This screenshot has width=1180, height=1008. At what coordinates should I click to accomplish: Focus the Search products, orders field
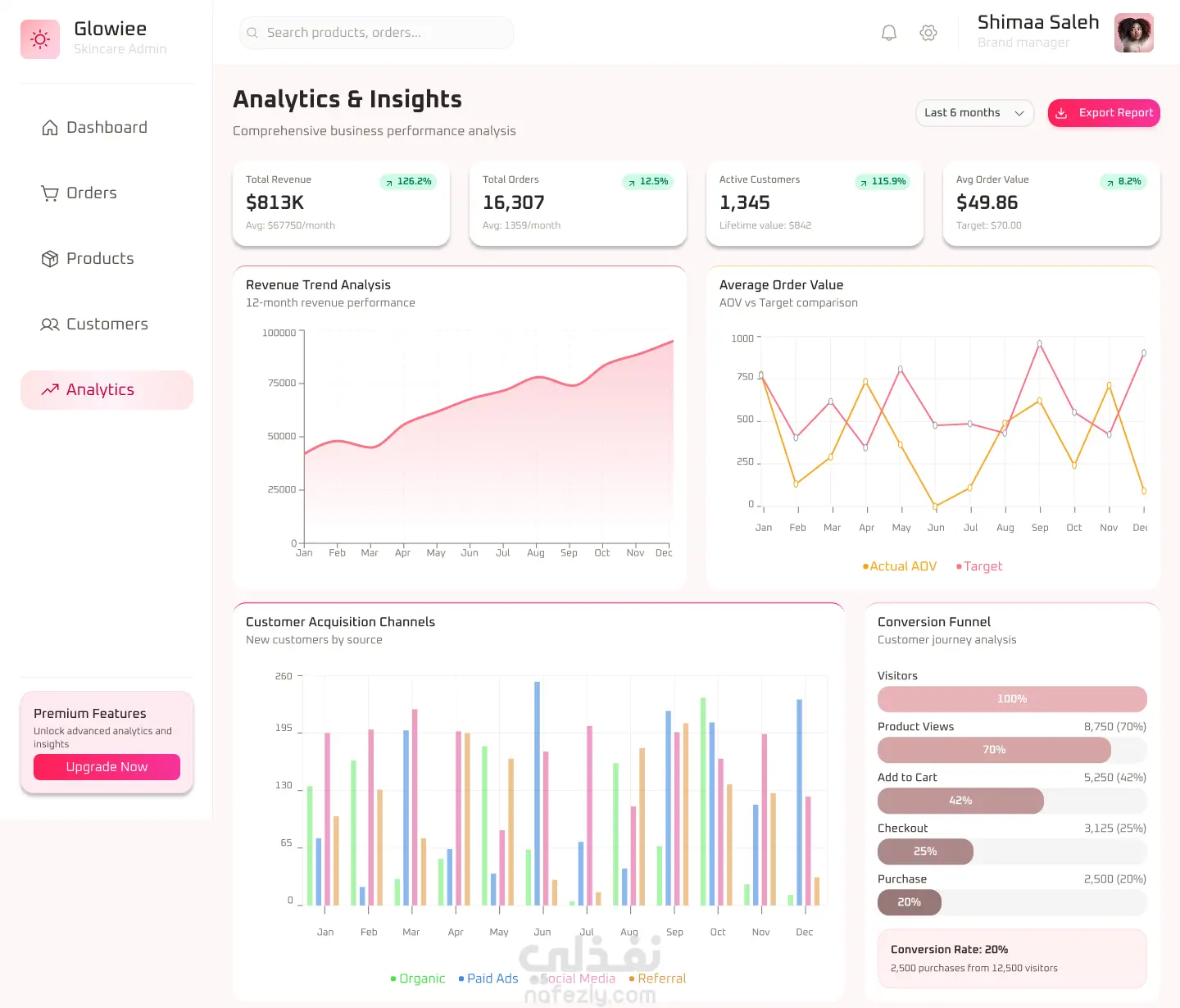point(377,33)
